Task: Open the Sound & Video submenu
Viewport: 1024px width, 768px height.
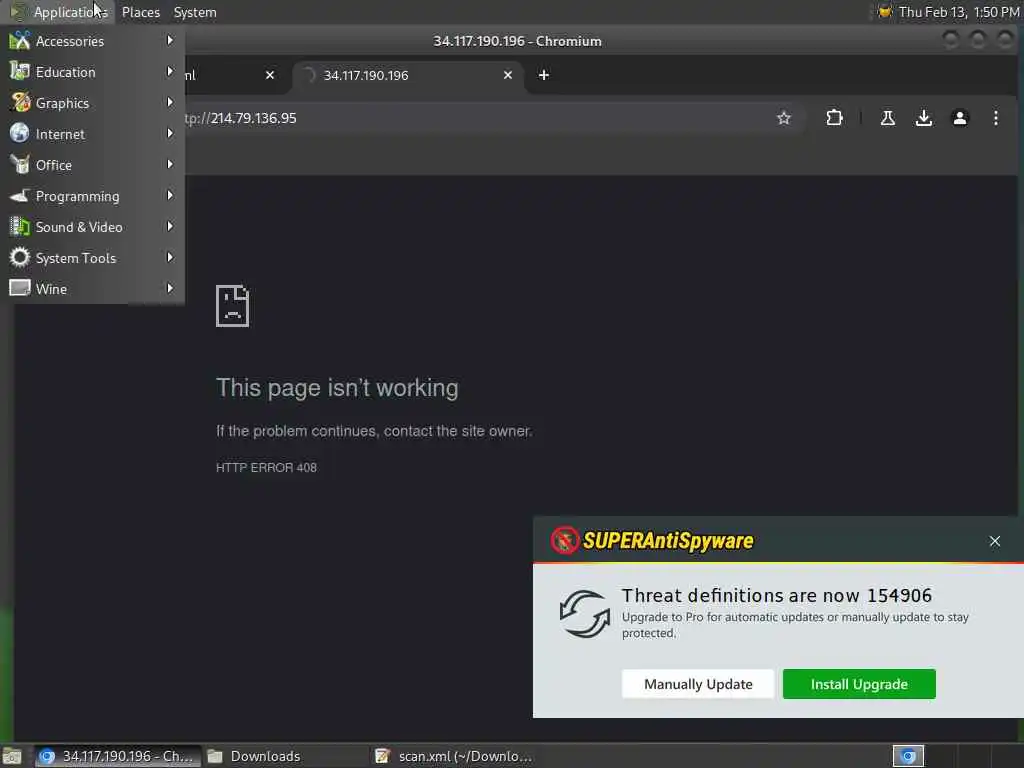Action: click(92, 227)
